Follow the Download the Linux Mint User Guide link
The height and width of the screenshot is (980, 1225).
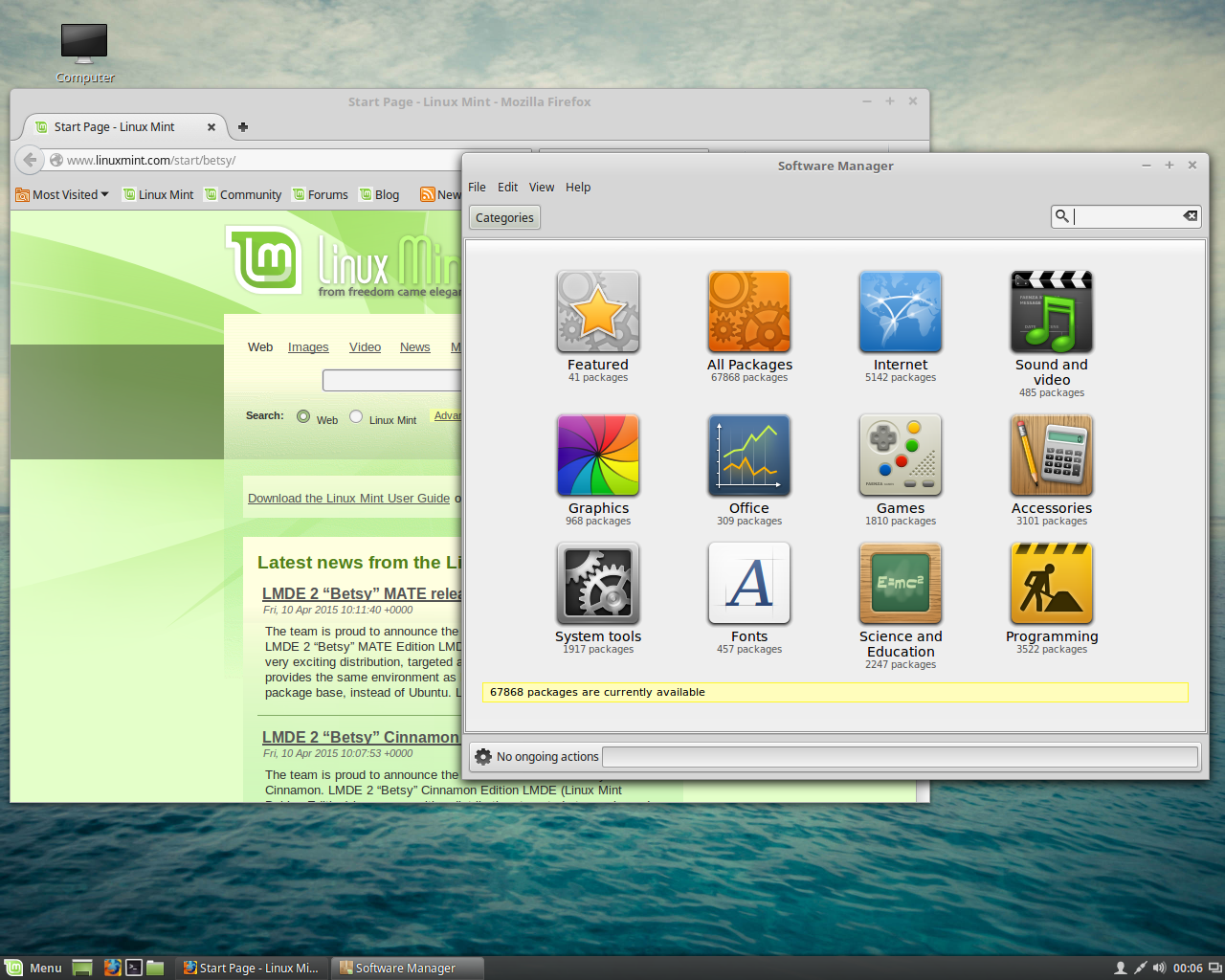pos(348,499)
